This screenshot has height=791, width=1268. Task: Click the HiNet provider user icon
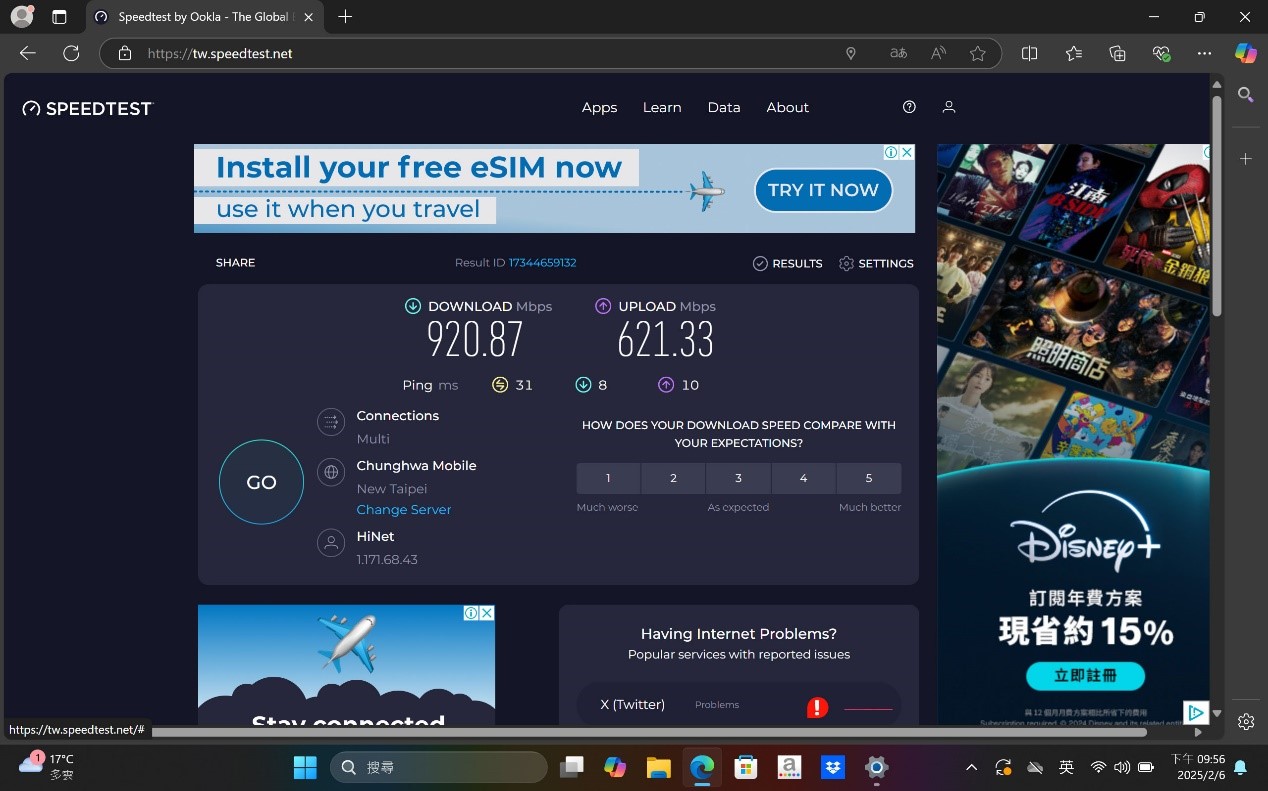point(330,543)
